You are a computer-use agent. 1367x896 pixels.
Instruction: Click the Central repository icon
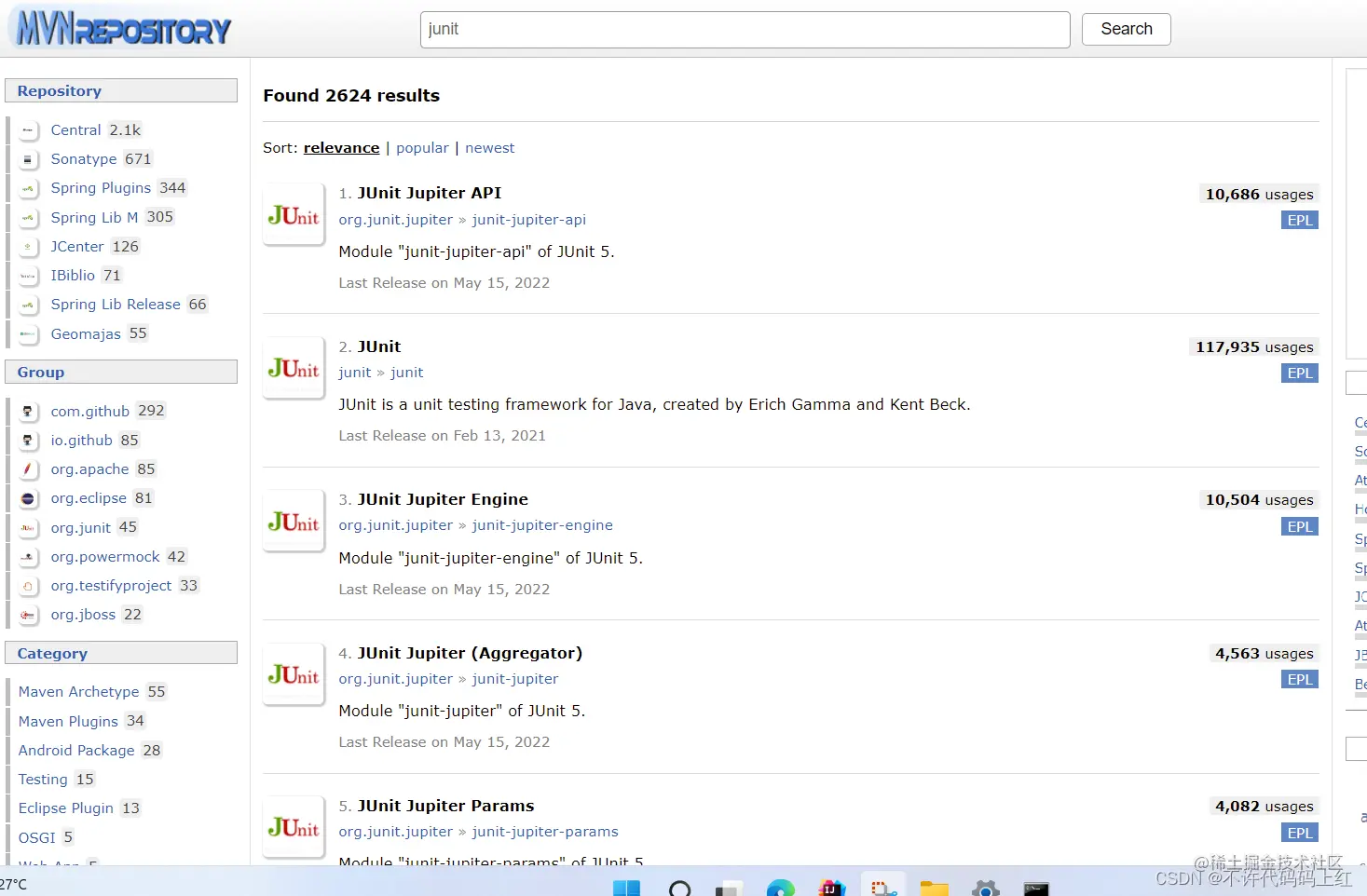(28, 130)
